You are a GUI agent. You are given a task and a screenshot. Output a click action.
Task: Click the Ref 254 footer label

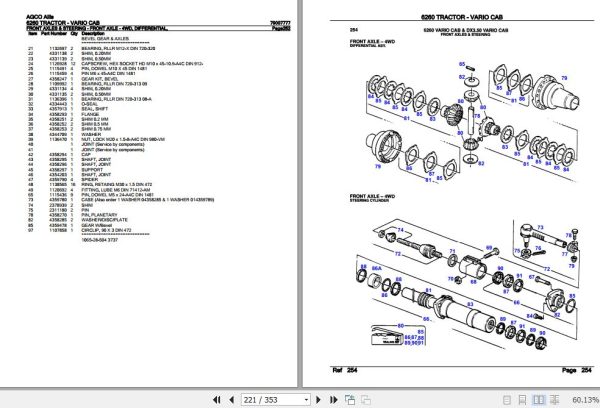345,370
